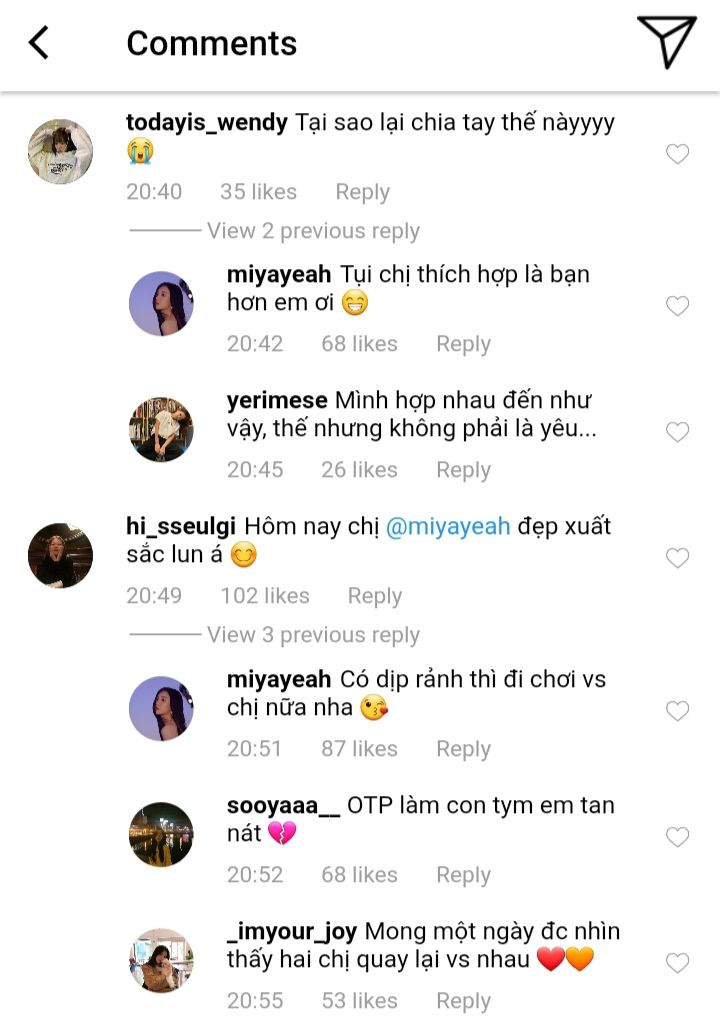Screen dimensions: 720x1030
Task: Like todayis_wendy's comment with heart
Action: (x=677, y=154)
